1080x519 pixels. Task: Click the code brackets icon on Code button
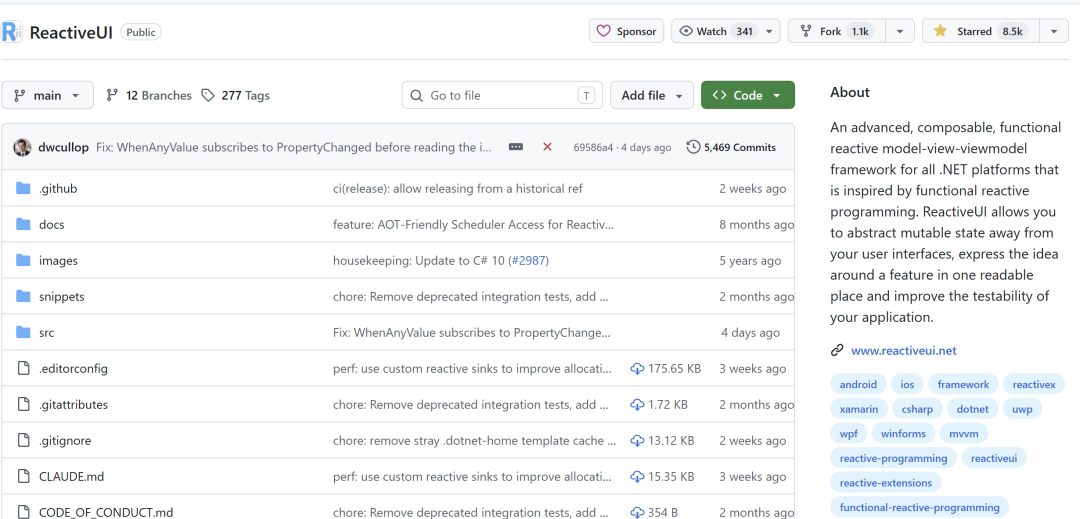tap(720, 96)
